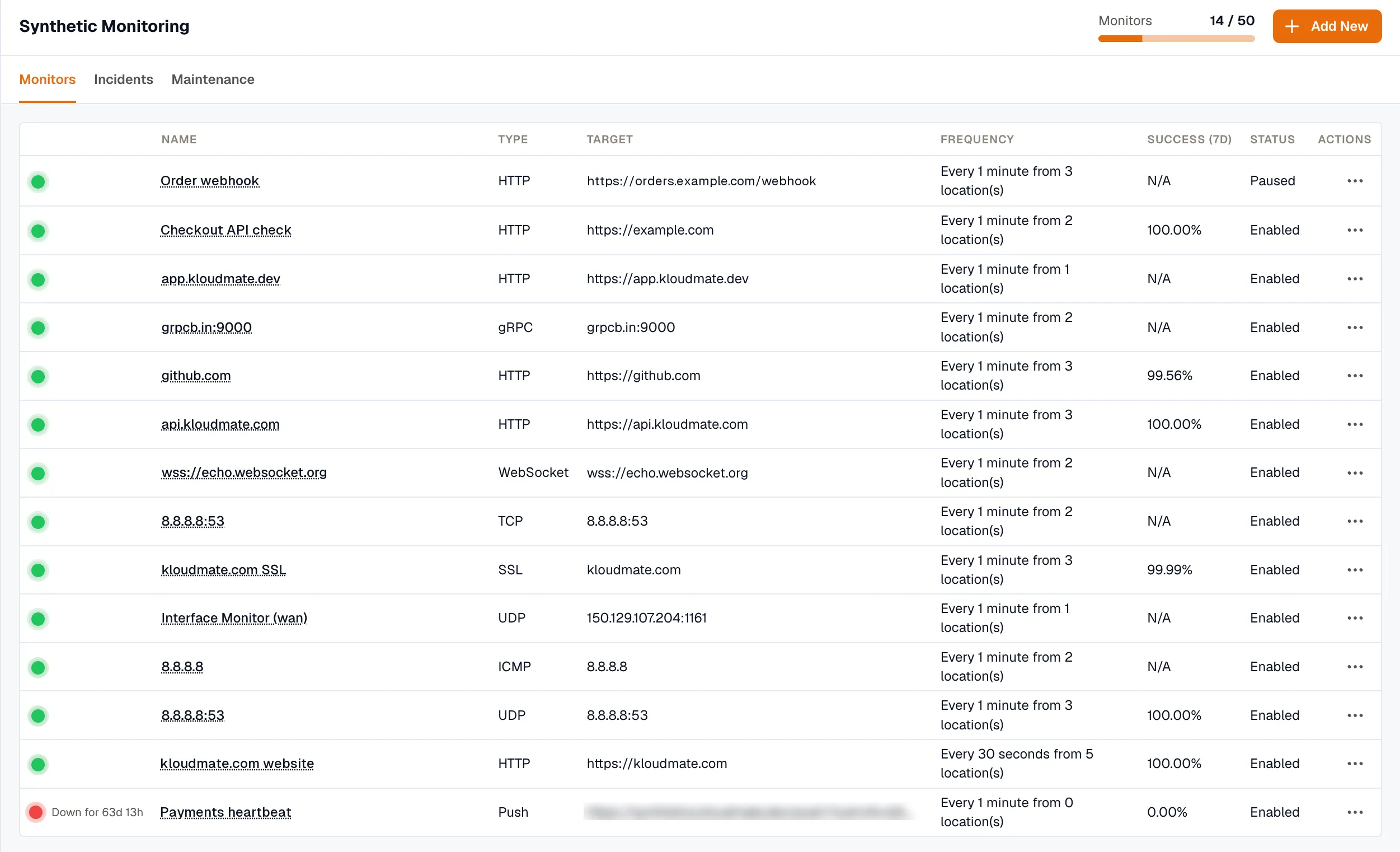Open the app.kloudmate.dev monitor link
Screen dimensions: 1400x852
tap(220, 279)
